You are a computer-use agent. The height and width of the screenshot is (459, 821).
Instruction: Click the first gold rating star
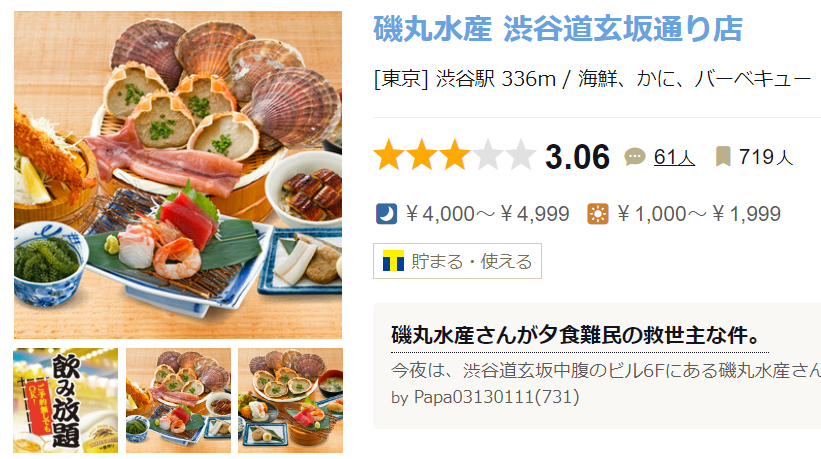389,155
